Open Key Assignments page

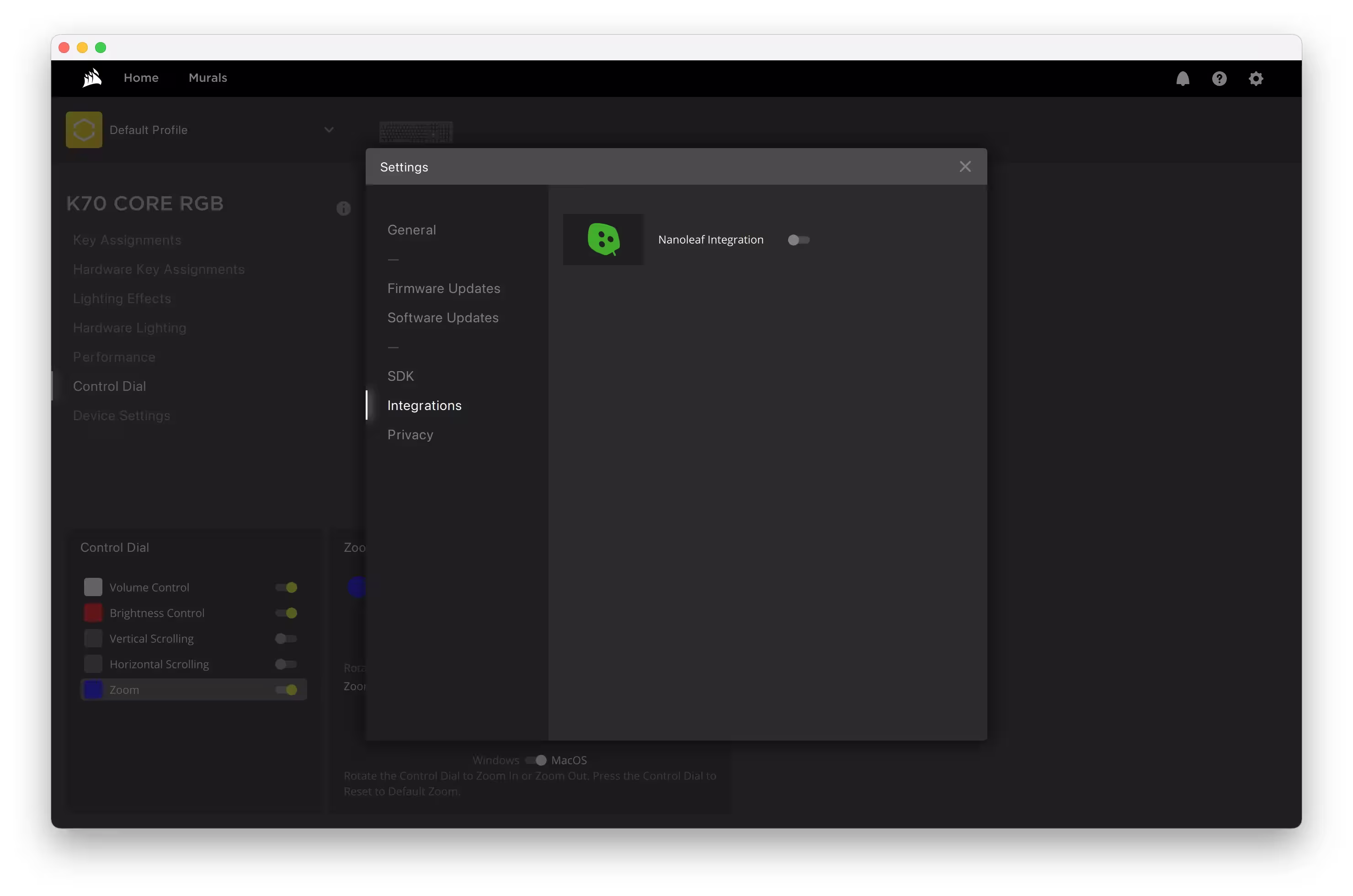pyautogui.click(x=127, y=240)
